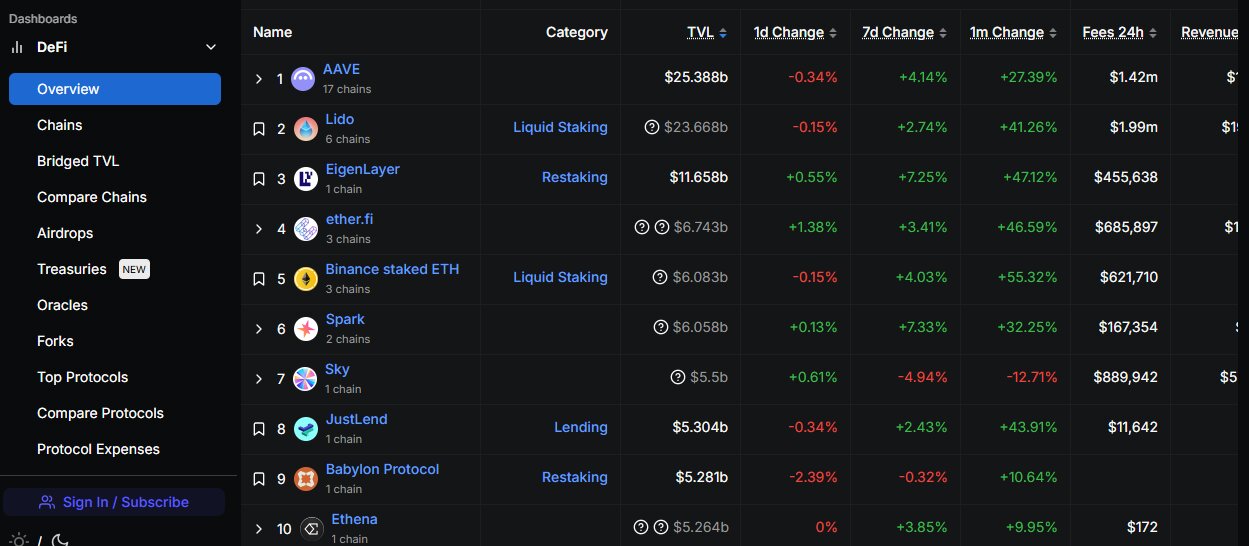Open Binance staked ETH's Liquid Staking link
This screenshot has height=546, width=1249.
pos(560,277)
